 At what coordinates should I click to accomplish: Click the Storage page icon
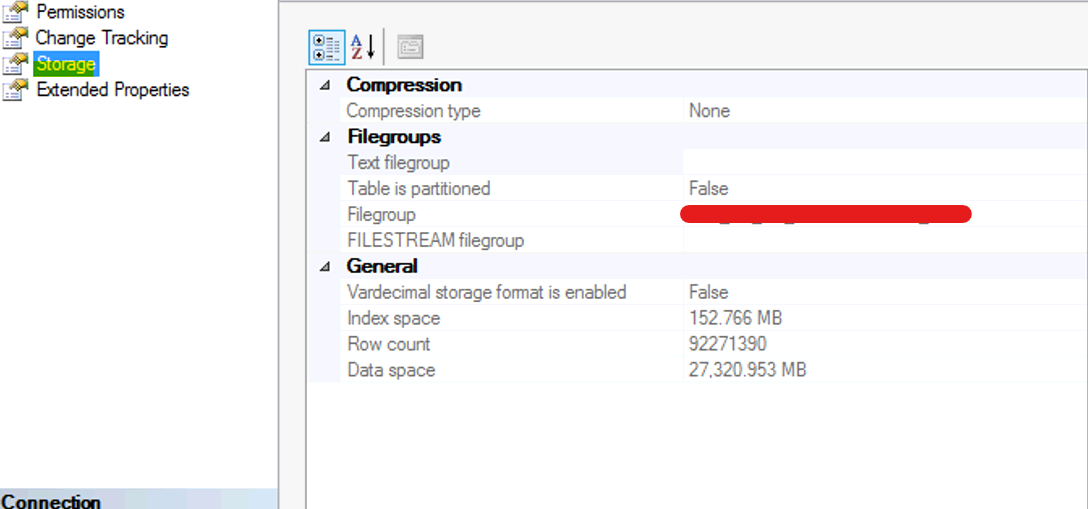[x=15, y=64]
